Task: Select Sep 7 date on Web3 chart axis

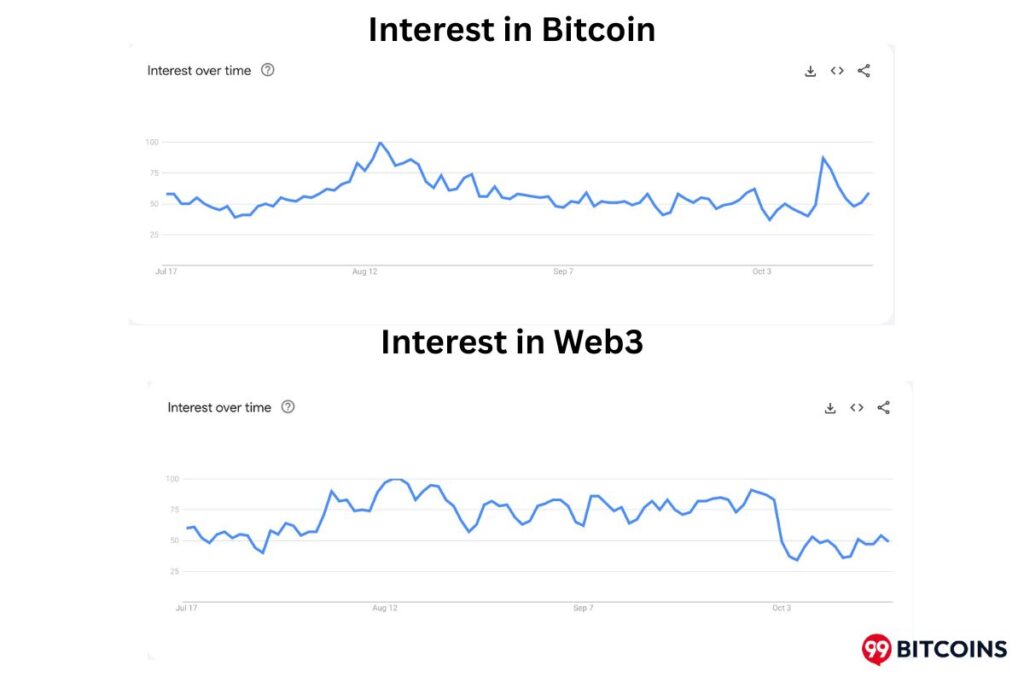Action: 583,607
